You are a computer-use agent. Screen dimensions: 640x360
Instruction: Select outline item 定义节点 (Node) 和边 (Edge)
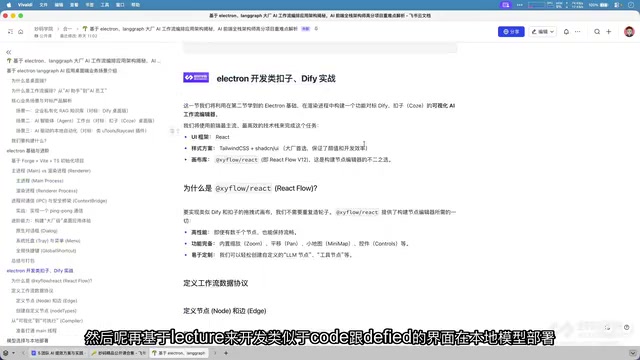(47, 301)
